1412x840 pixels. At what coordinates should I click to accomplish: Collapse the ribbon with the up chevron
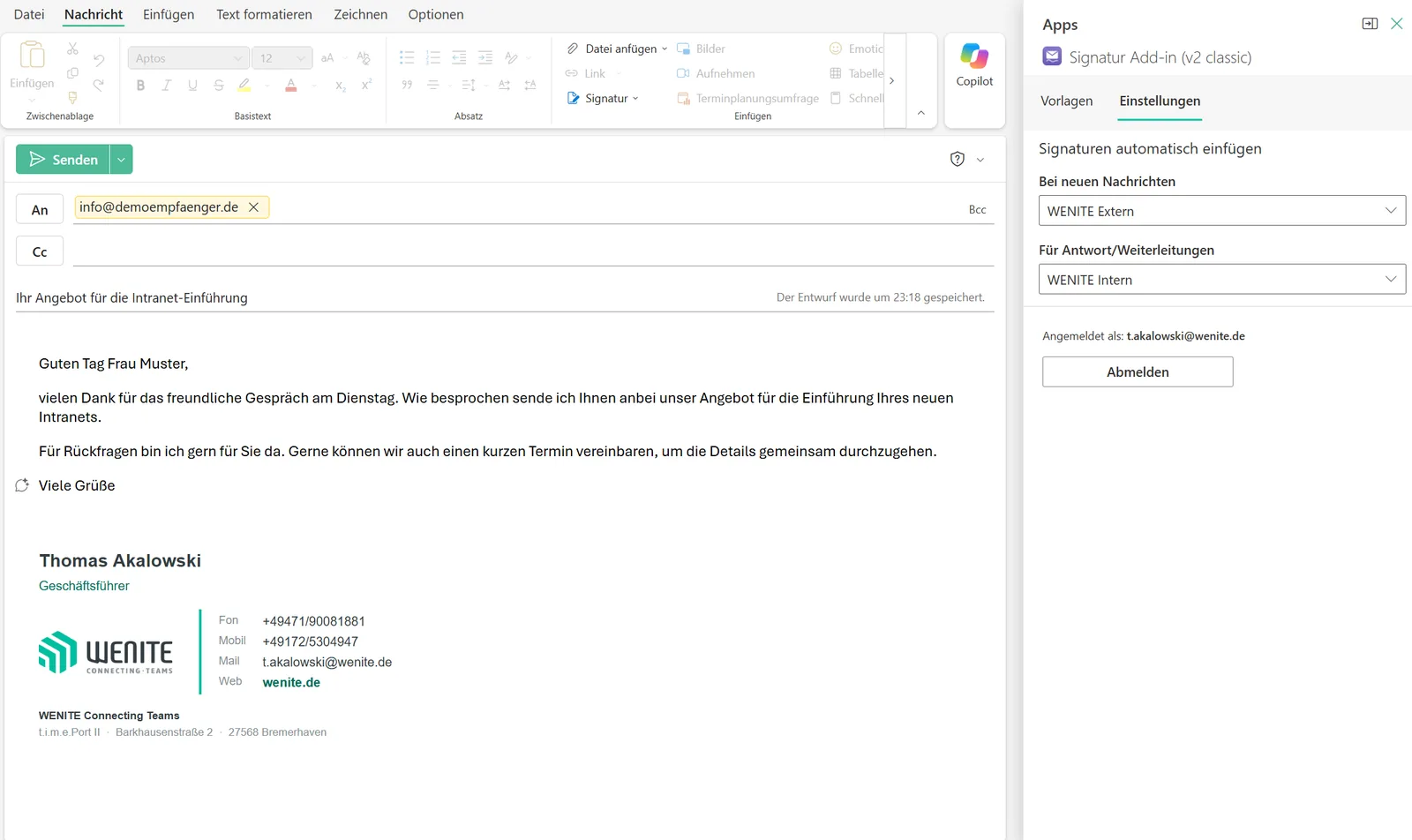tap(921, 113)
